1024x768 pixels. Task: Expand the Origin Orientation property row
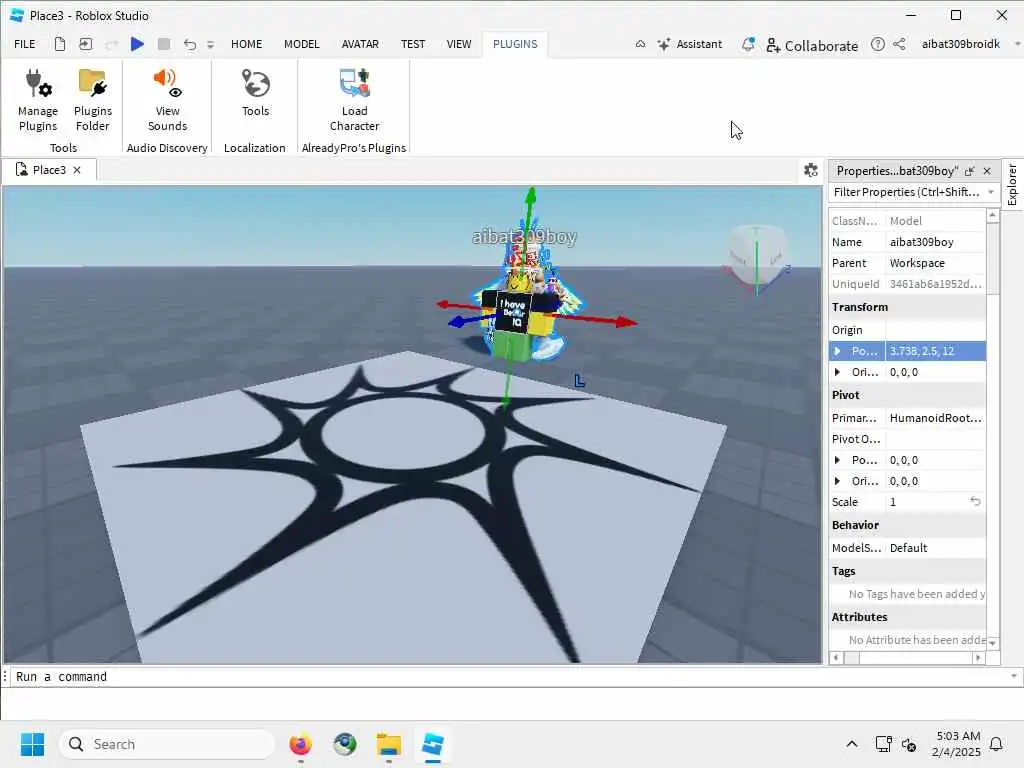[x=837, y=372]
